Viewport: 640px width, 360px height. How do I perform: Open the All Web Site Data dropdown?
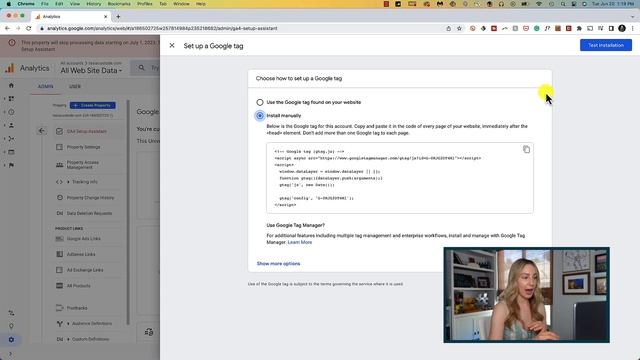tap(91, 71)
